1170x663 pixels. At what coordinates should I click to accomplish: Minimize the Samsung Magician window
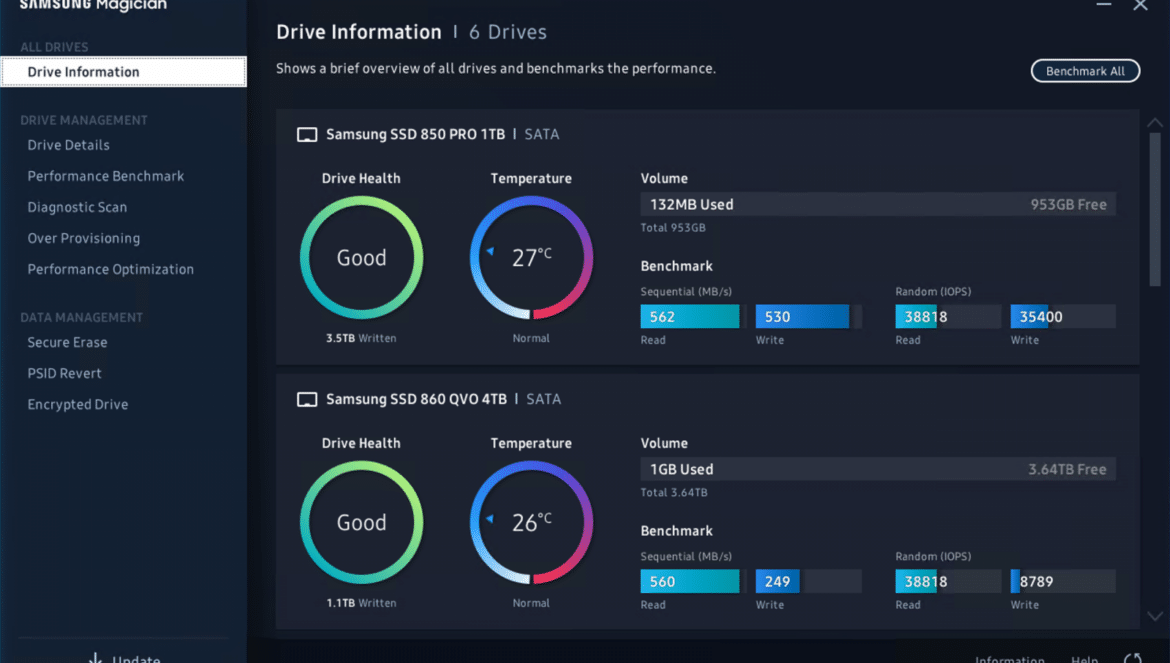tap(1104, 4)
